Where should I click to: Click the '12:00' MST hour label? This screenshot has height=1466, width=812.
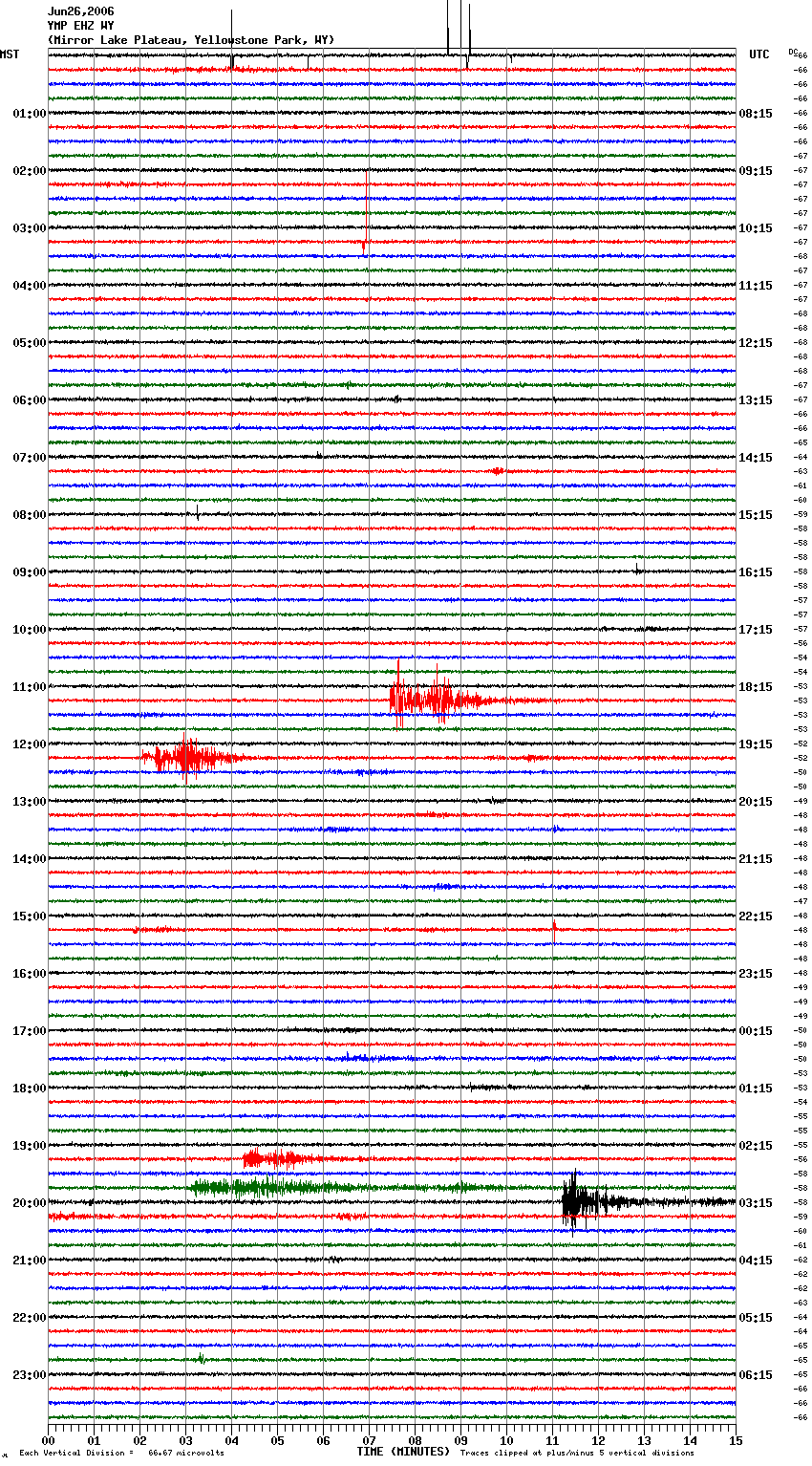click(30, 744)
